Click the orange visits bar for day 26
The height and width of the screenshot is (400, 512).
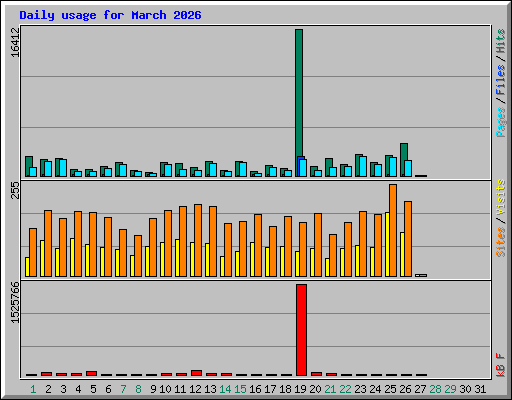[x=408, y=239]
